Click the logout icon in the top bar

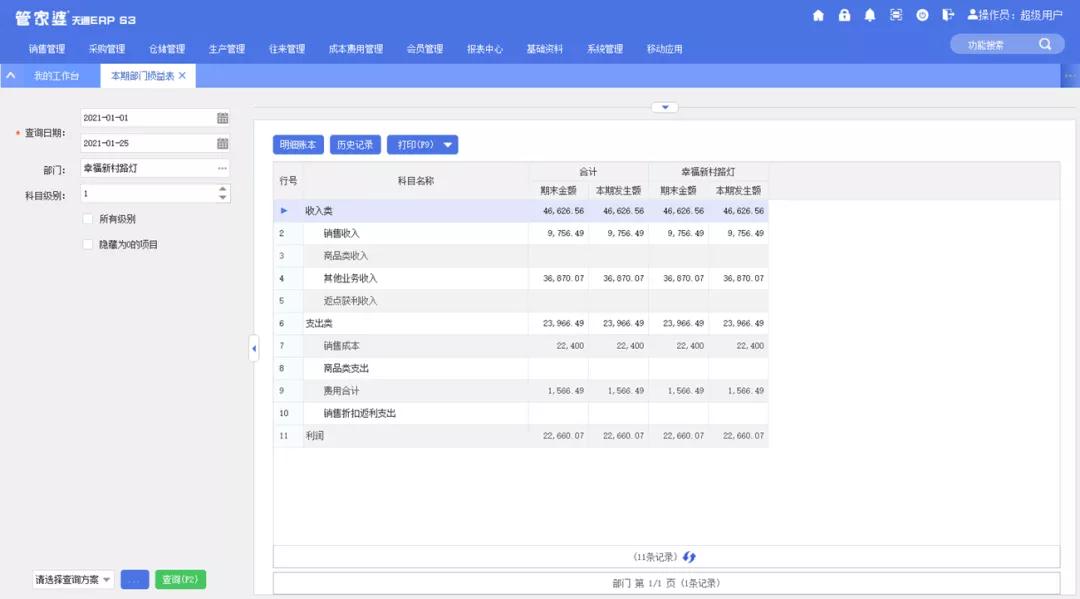coord(946,15)
